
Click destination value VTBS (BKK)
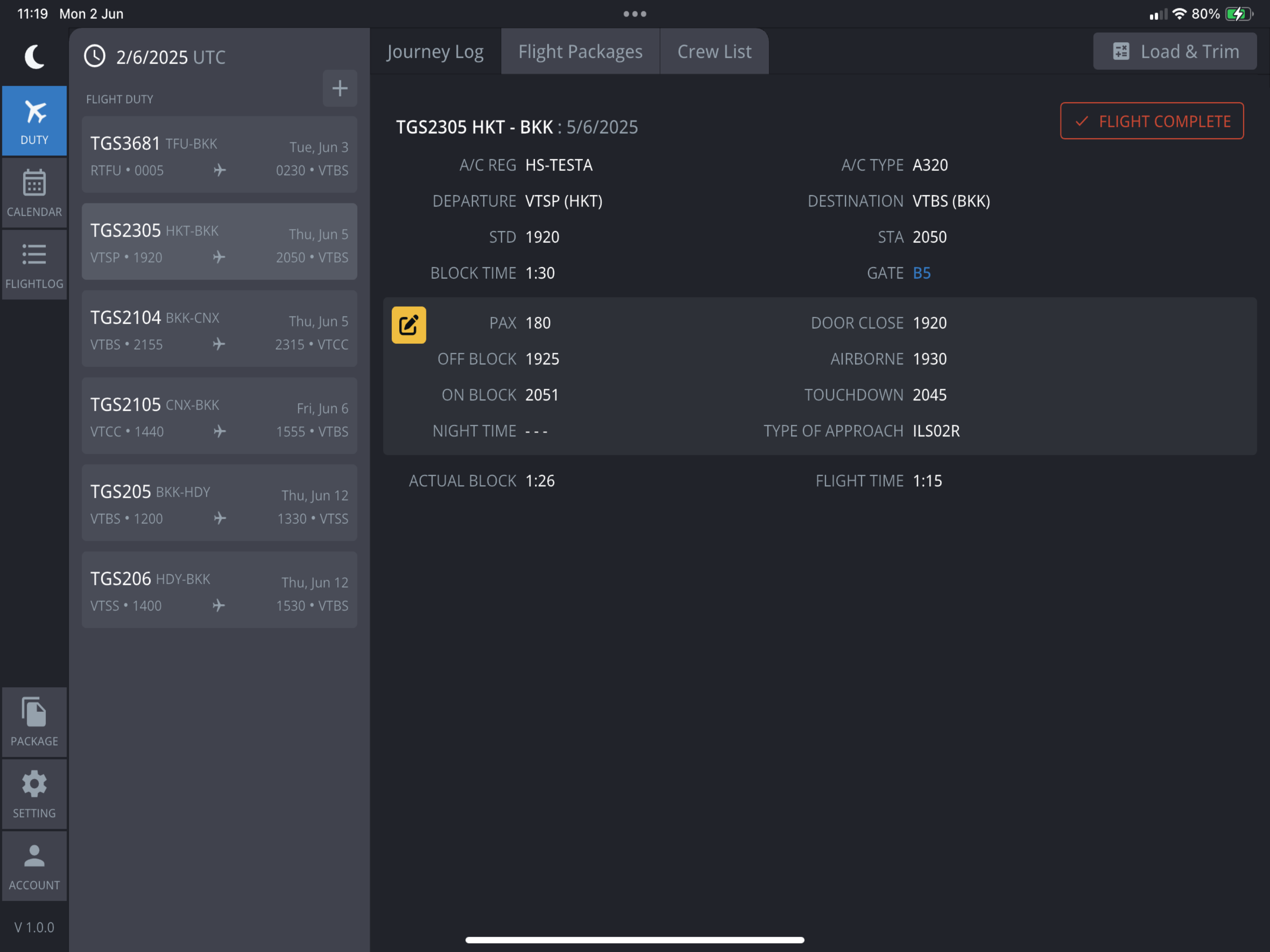952,202
